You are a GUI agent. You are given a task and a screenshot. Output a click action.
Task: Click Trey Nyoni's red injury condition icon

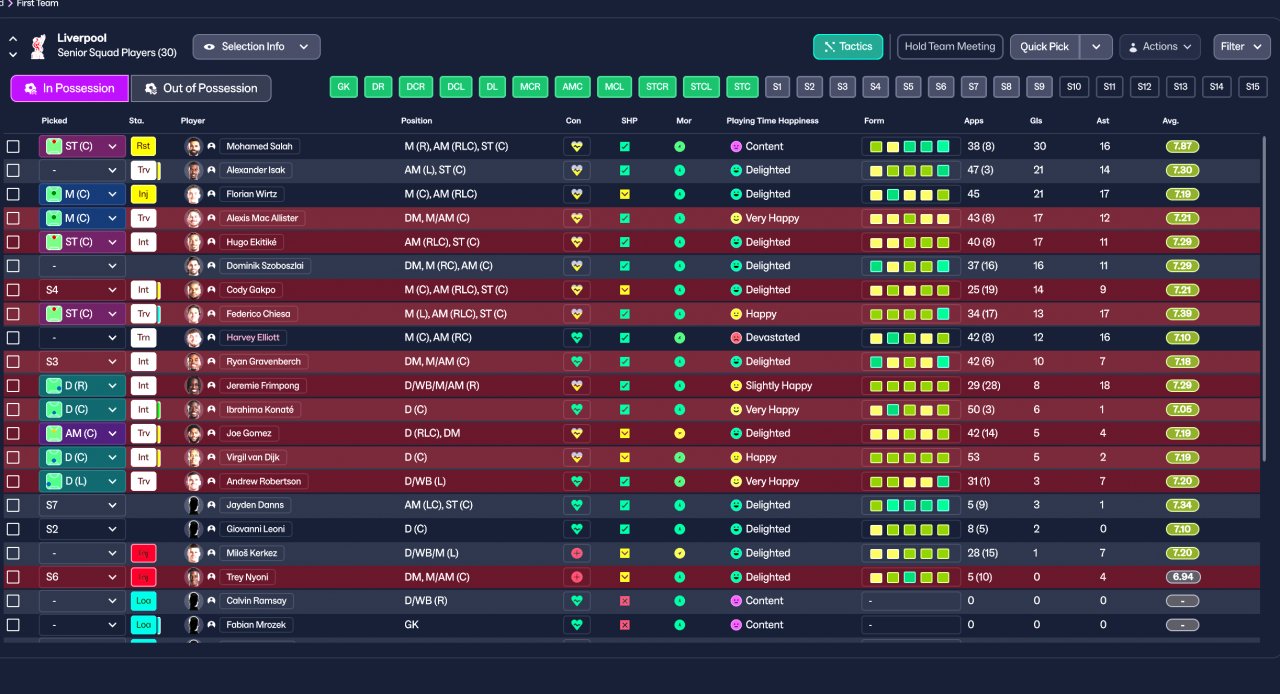(x=576, y=577)
